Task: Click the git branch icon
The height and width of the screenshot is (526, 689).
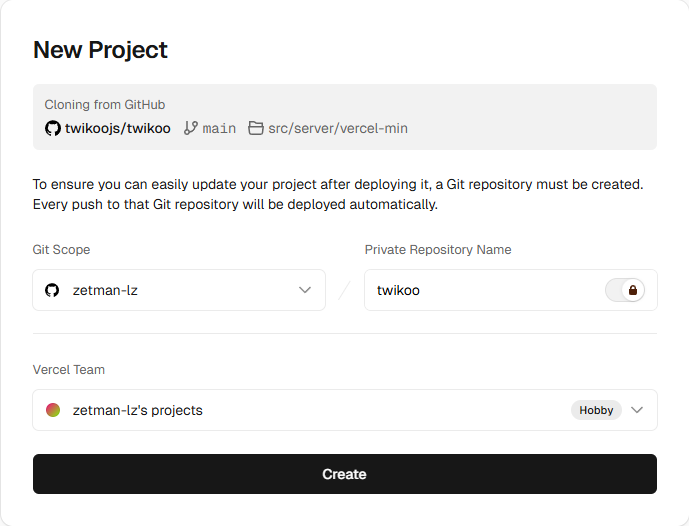Action: click(x=191, y=129)
